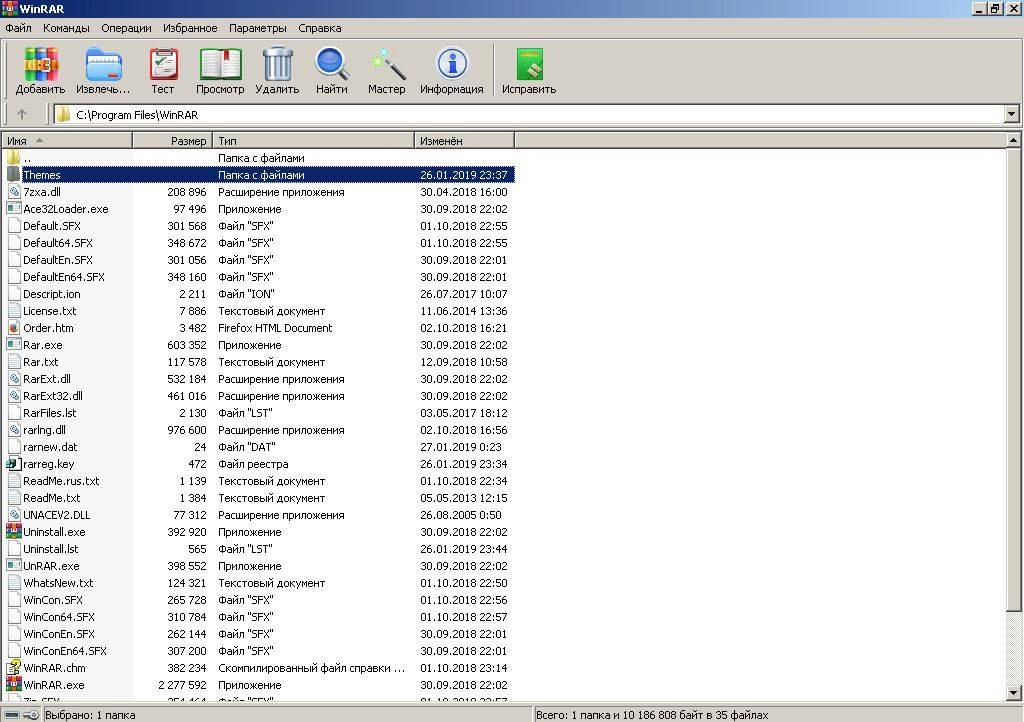Image resolution: width=1024 pixels, height=722 pixels.
Task: Click the WinRAR.chm help file icon
Action: coord(14,667)
